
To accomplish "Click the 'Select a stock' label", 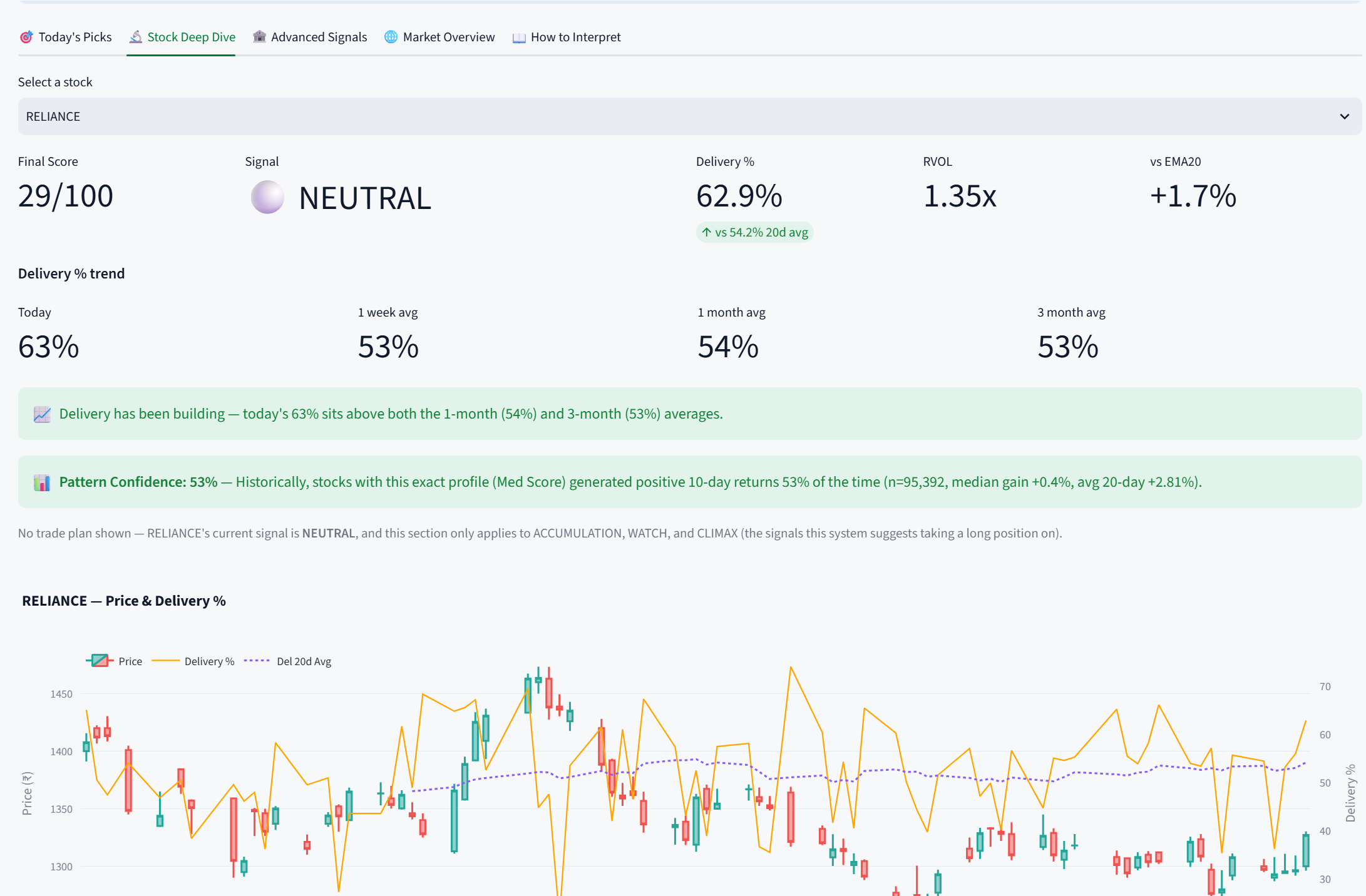I will (x=55, y=82).
